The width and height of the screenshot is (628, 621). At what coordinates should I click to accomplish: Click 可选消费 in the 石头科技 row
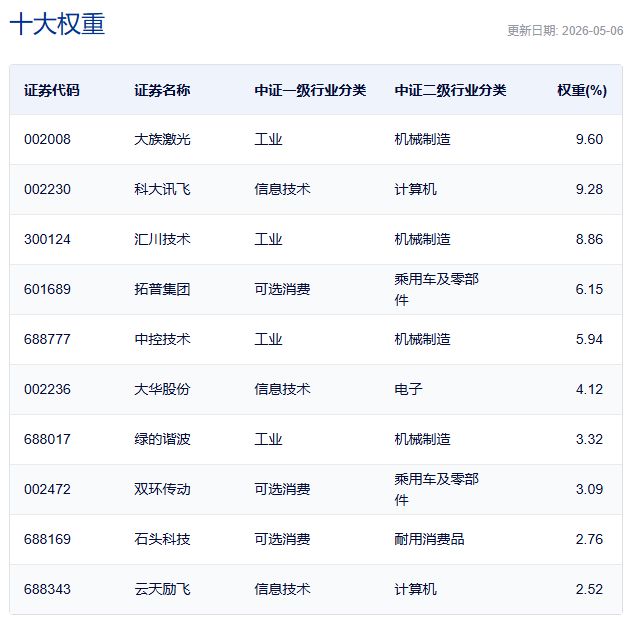[x=282, y=539]
